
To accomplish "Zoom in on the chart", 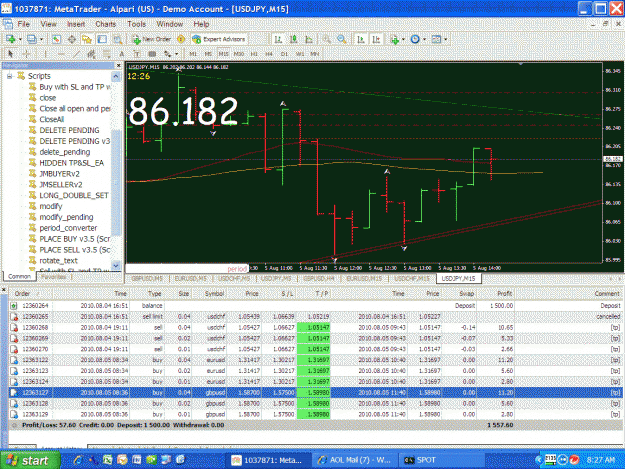I will (326, 39).
